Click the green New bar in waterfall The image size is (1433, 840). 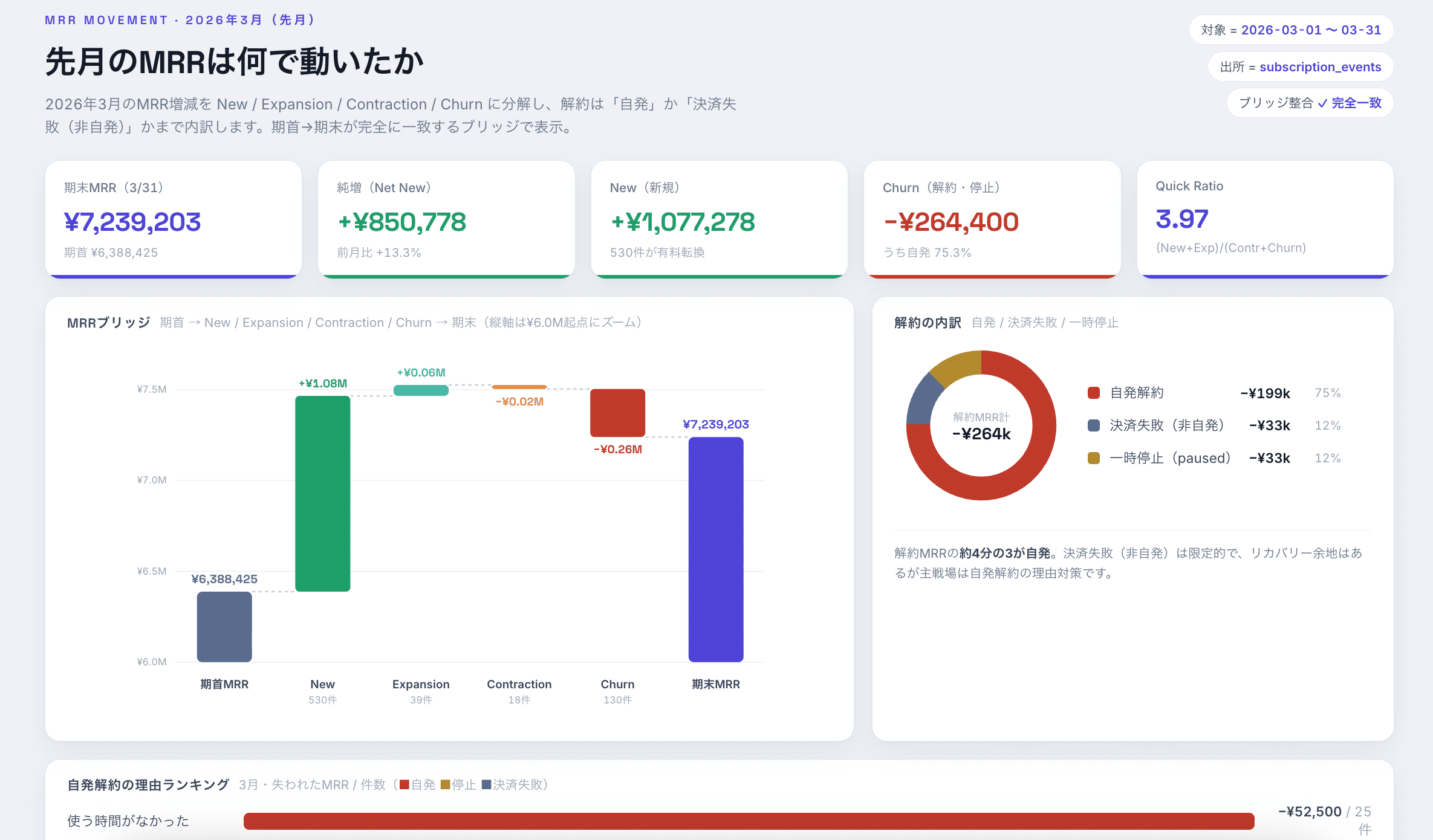(323, 494)
